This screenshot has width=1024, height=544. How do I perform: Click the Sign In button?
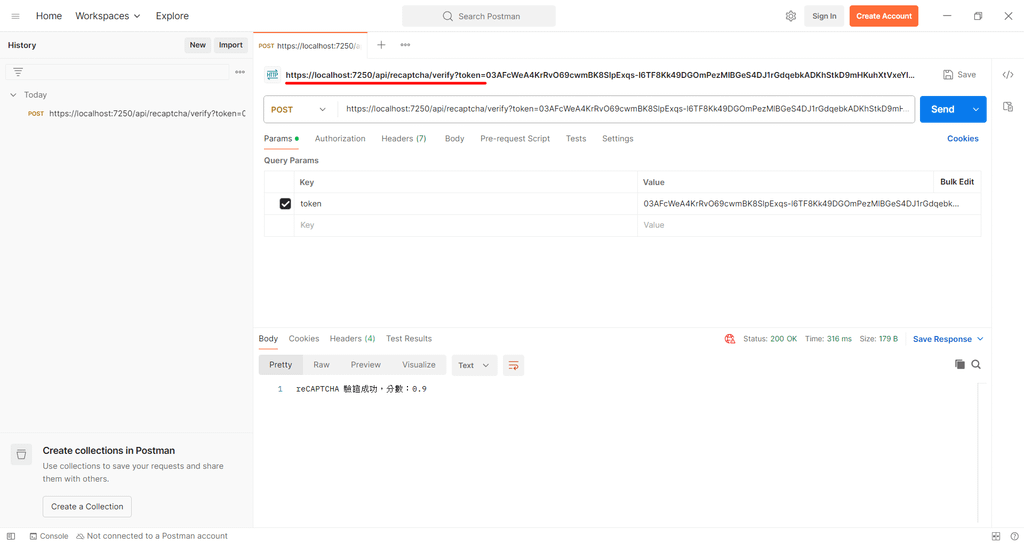824,16
